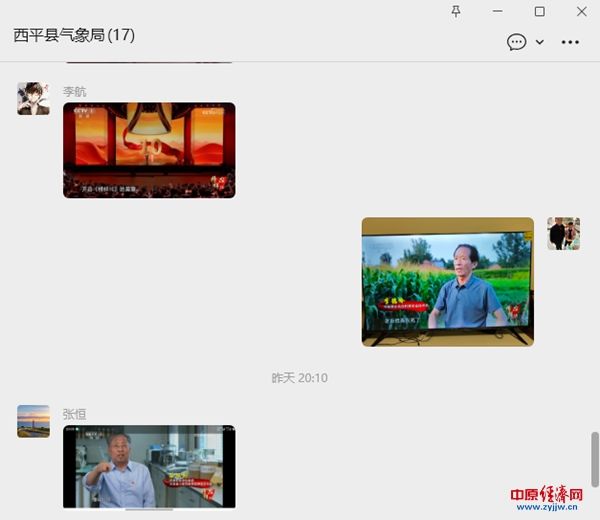Click the 西平县气象局 (17) group title
The height and width of the screenshot is (520, 600).
pyautogui.click(x=74, y=36)
